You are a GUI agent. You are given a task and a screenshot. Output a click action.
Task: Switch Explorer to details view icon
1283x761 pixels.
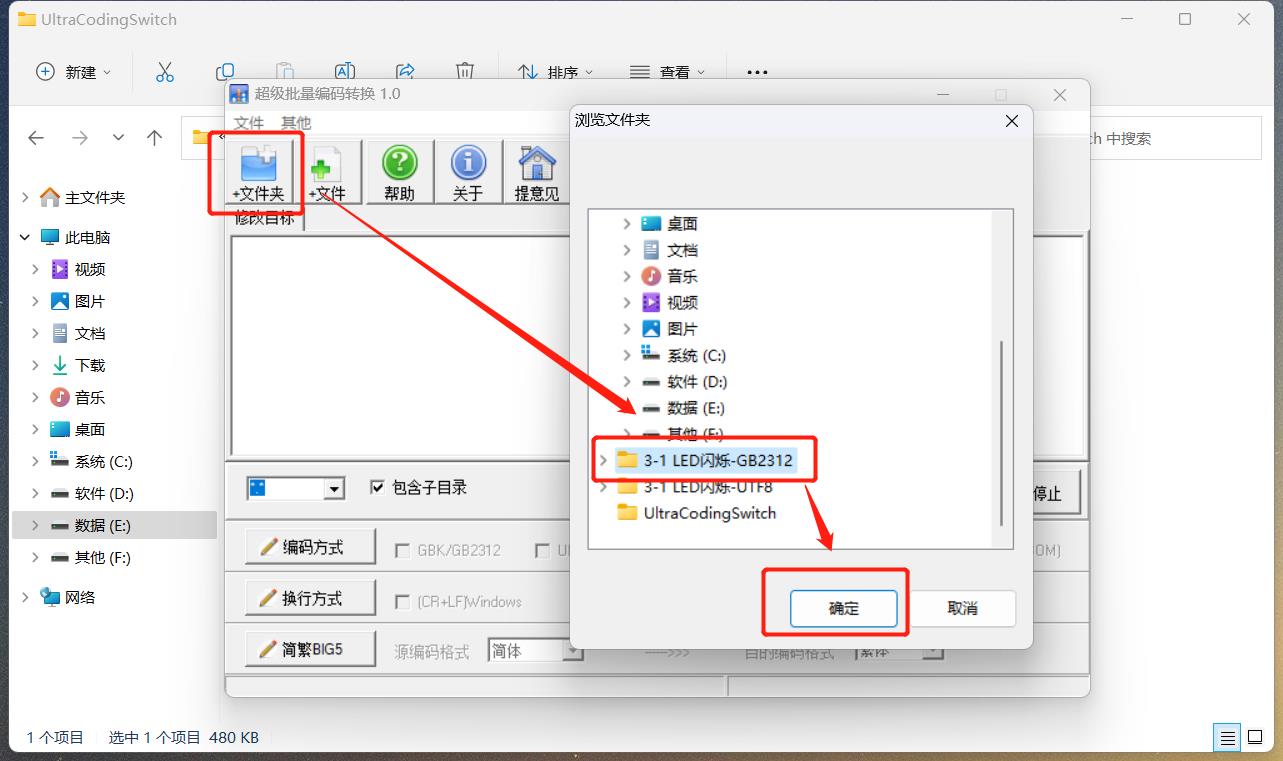coord(1227,738)
